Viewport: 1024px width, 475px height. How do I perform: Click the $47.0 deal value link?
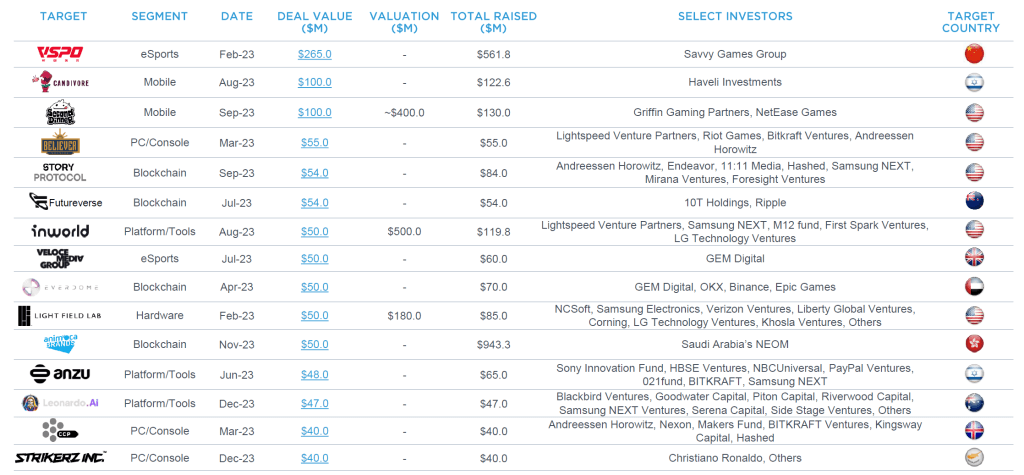[315, 404]
